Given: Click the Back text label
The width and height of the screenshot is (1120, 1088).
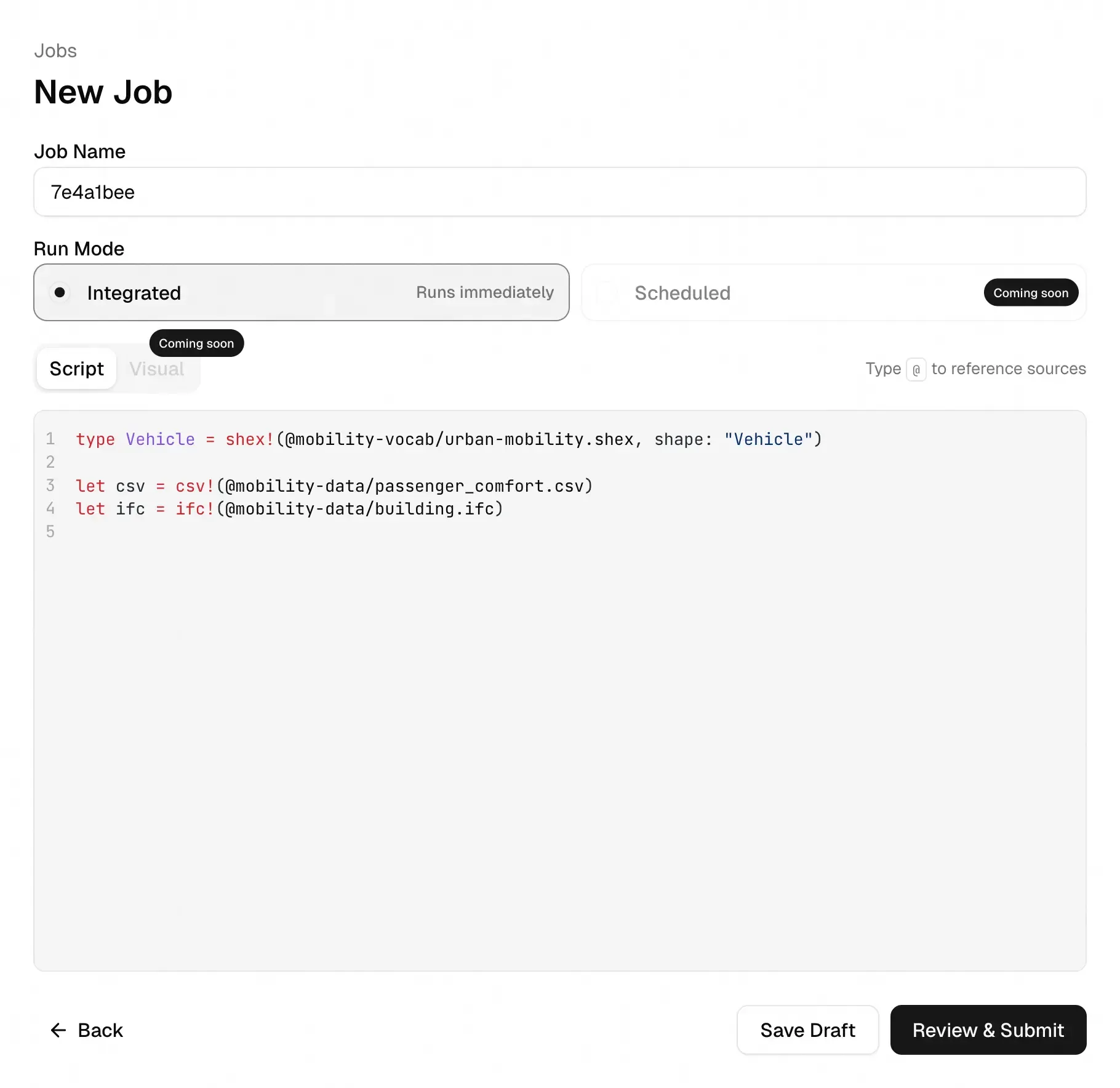Looking at the screenshot, I should [100, 1030].
